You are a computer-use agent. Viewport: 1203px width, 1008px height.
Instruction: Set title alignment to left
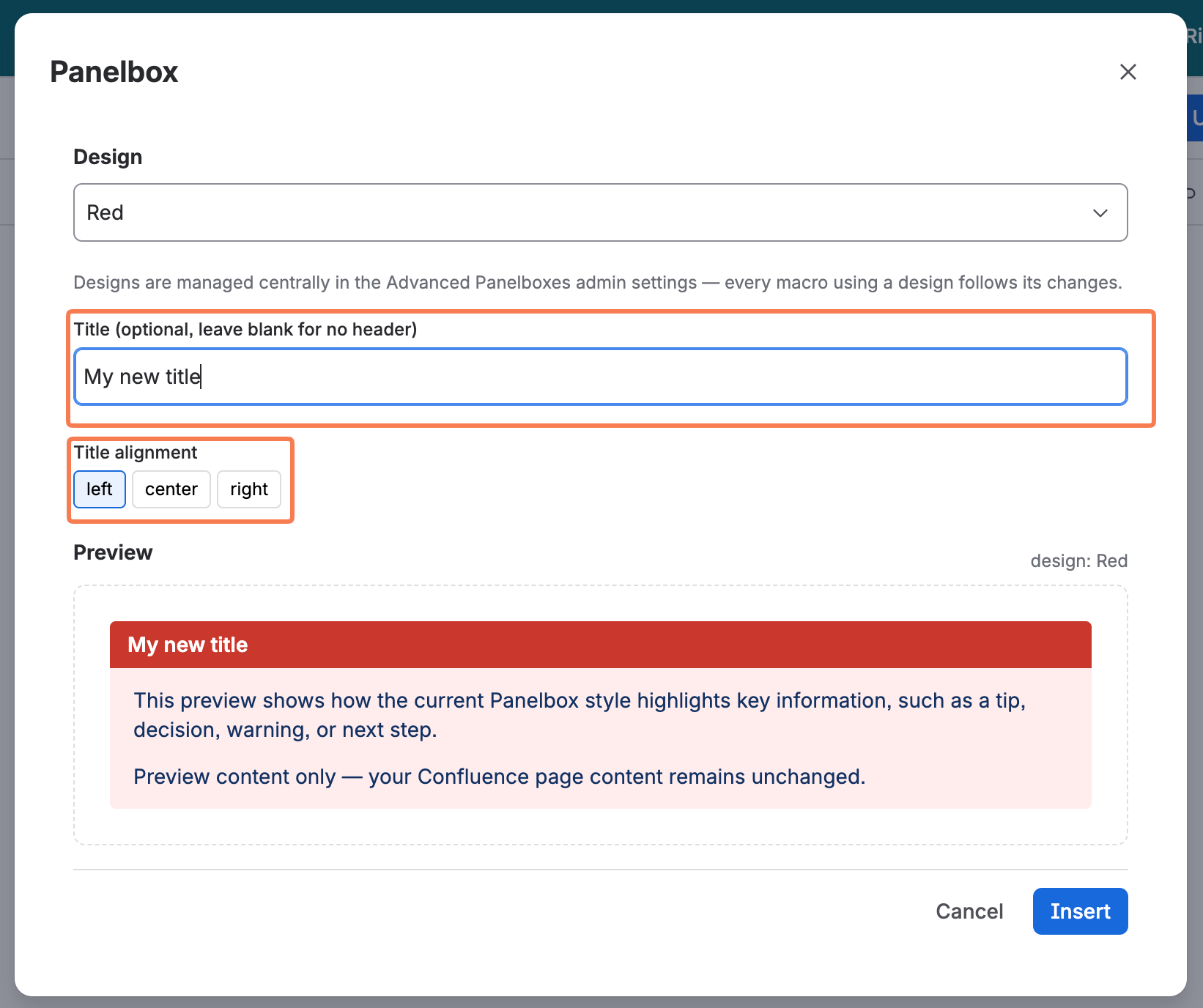pos(100,489)
